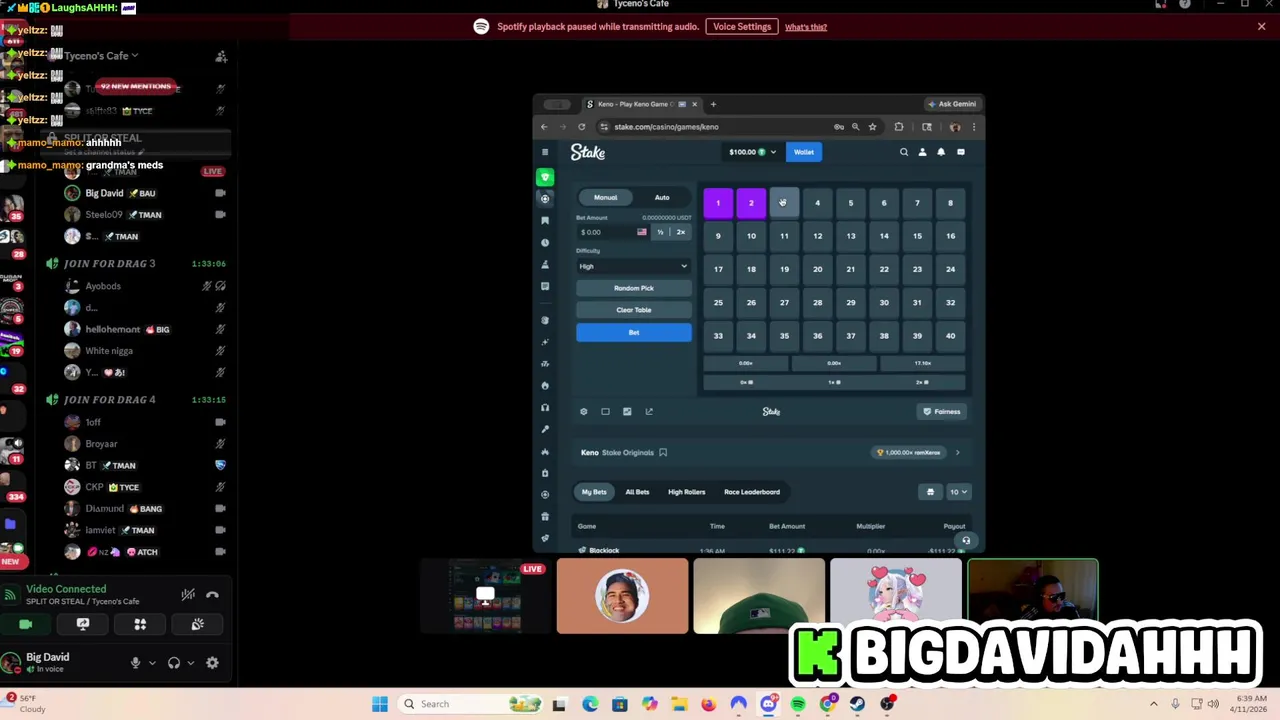Click the Voice Settings button in banner
Screen dimensions: 1280x720
click(742, 27)
